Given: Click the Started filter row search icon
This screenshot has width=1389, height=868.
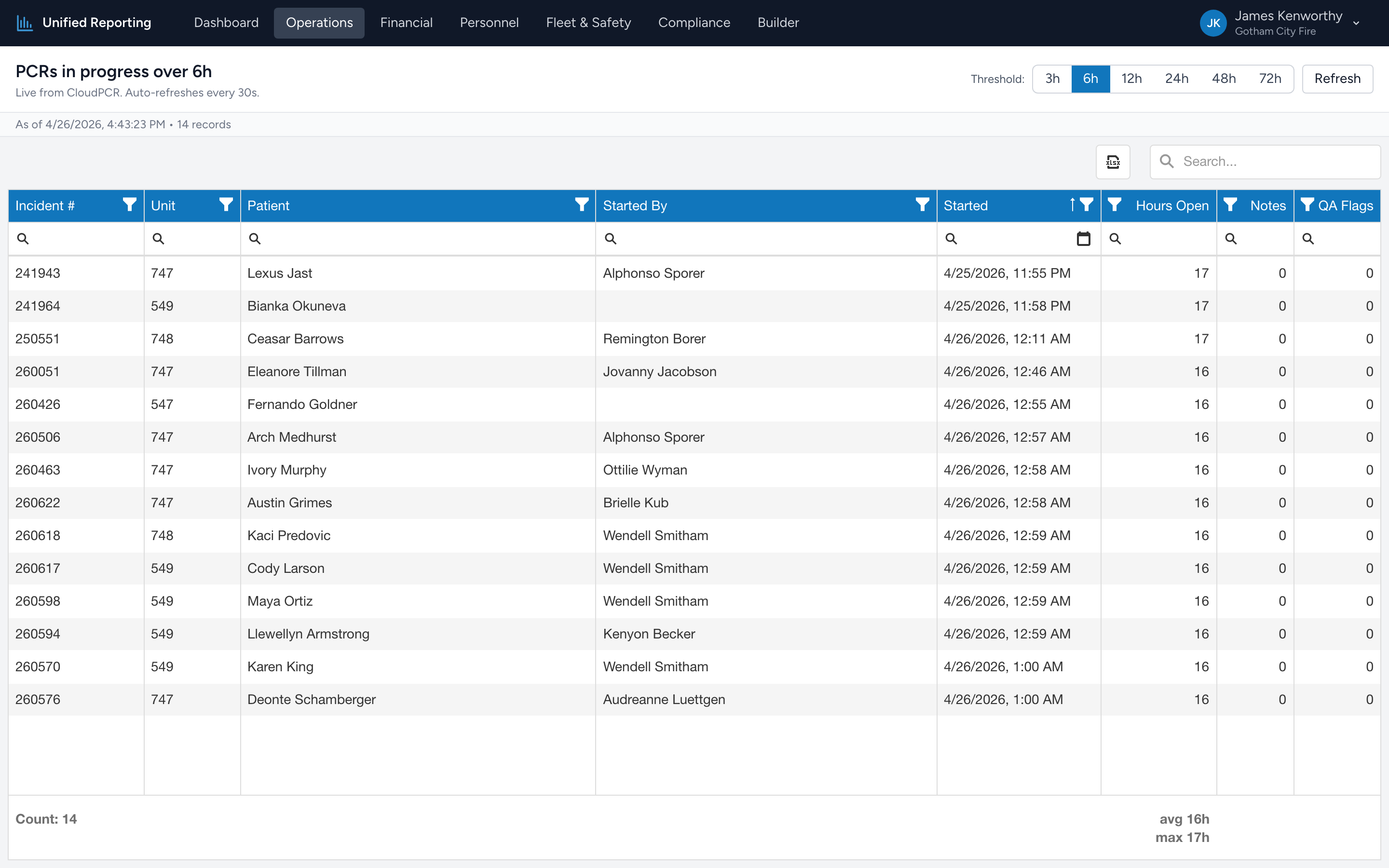Looking at the screenshot, I should coord(951,238).
